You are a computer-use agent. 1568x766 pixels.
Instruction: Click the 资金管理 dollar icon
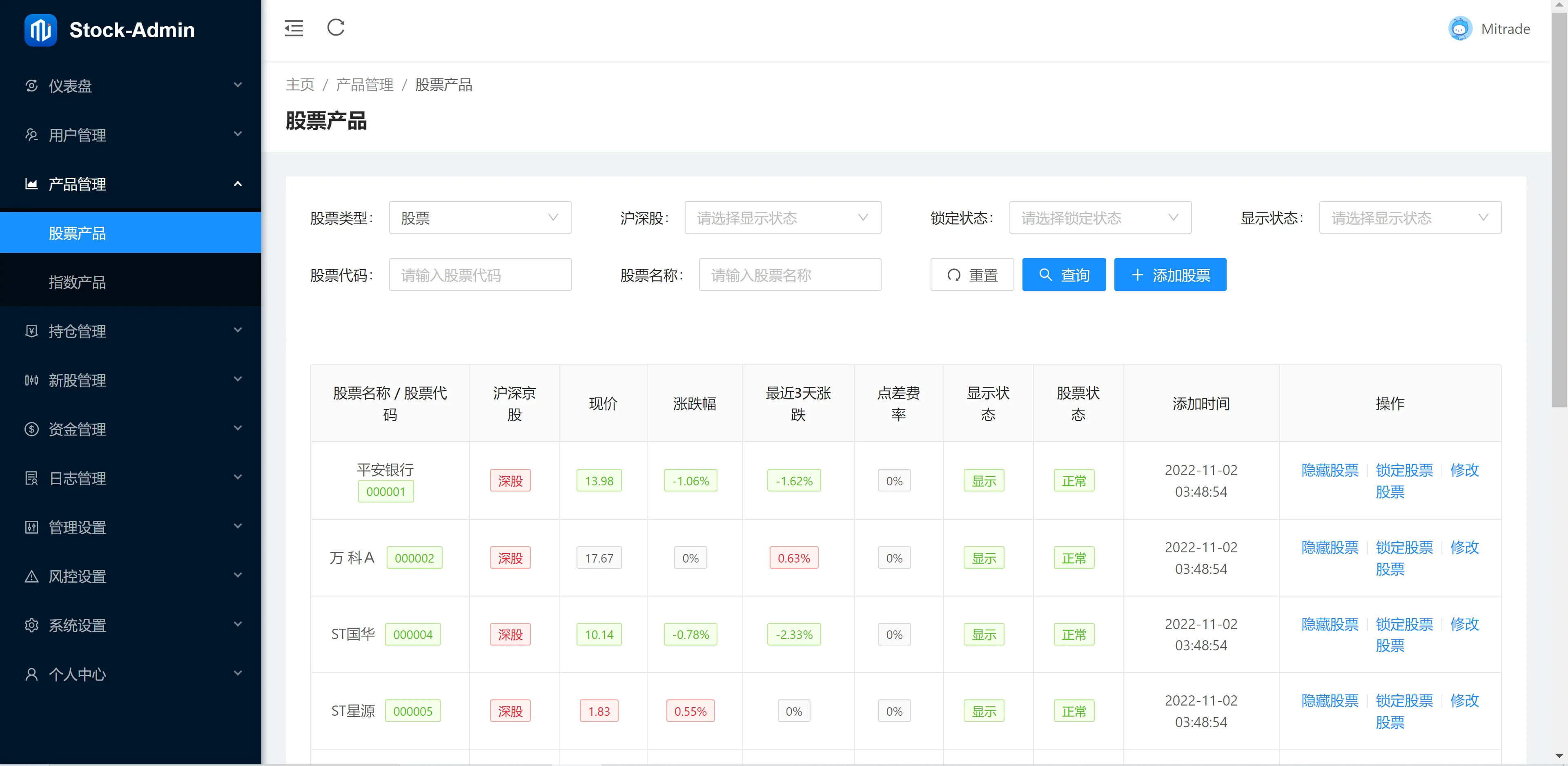pyautogui.click(x=32, y=429)
